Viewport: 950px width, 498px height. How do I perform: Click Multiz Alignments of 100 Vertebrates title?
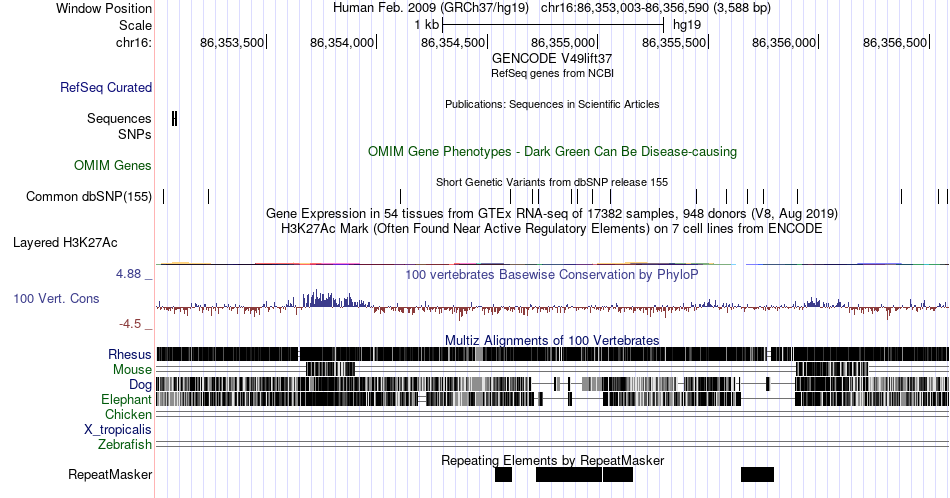pyautogui.click(x=552, y=340)
